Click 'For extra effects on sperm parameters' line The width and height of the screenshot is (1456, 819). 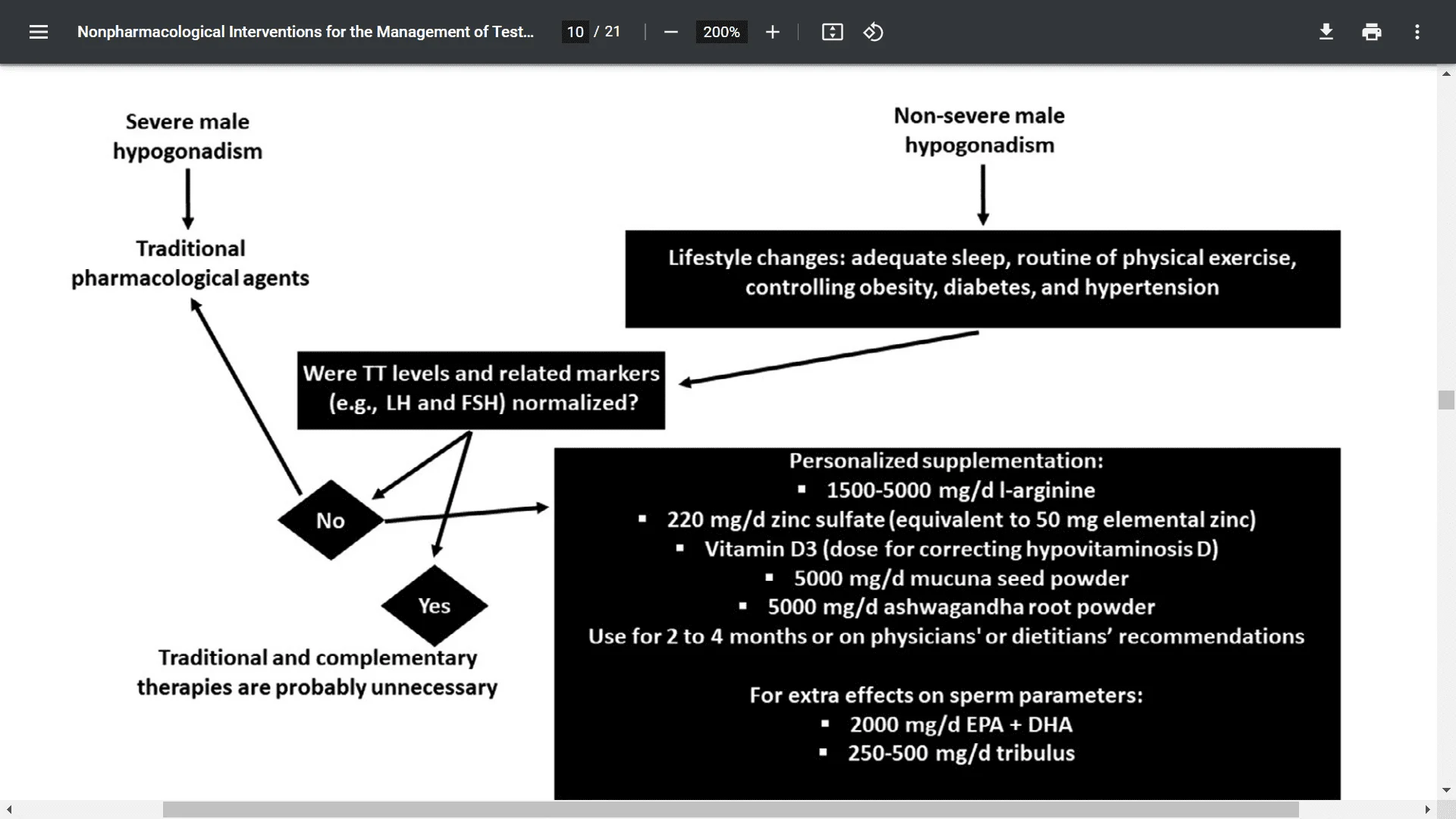coord(946,695)
